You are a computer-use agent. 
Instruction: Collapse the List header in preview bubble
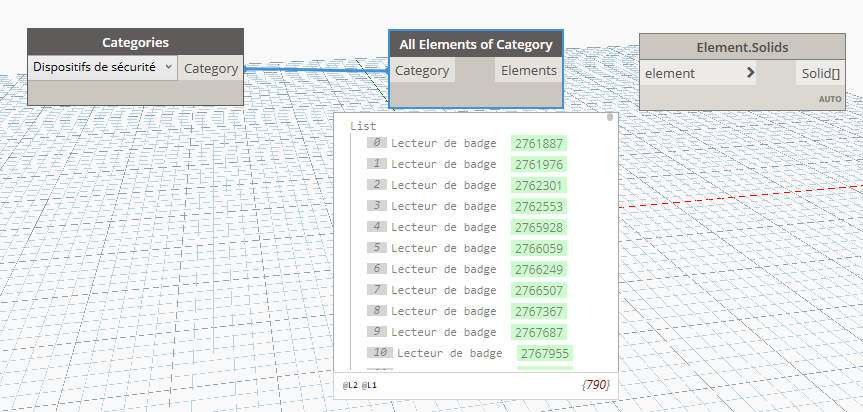363,127
